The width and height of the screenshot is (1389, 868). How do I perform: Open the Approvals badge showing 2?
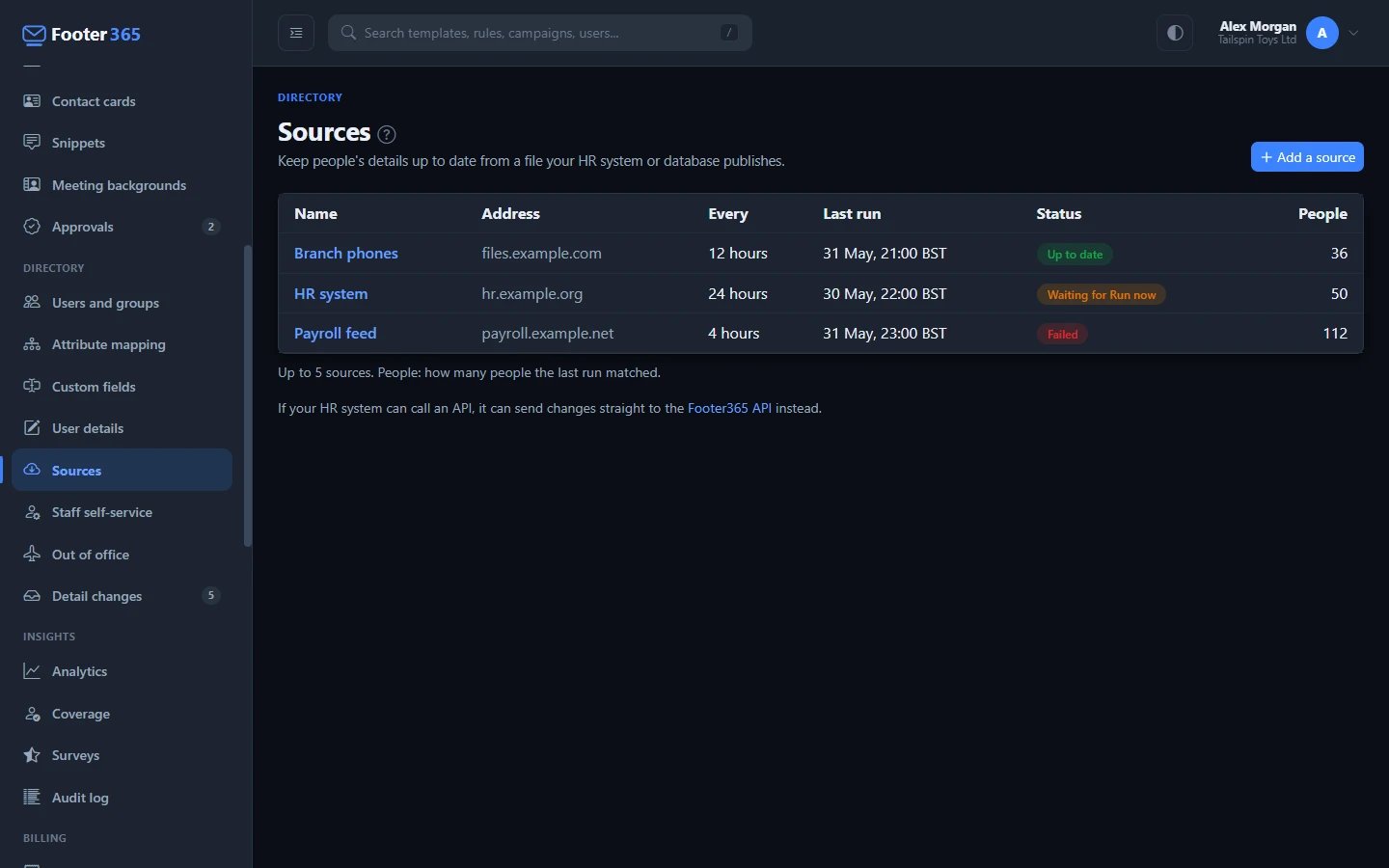tap(211, 227)
